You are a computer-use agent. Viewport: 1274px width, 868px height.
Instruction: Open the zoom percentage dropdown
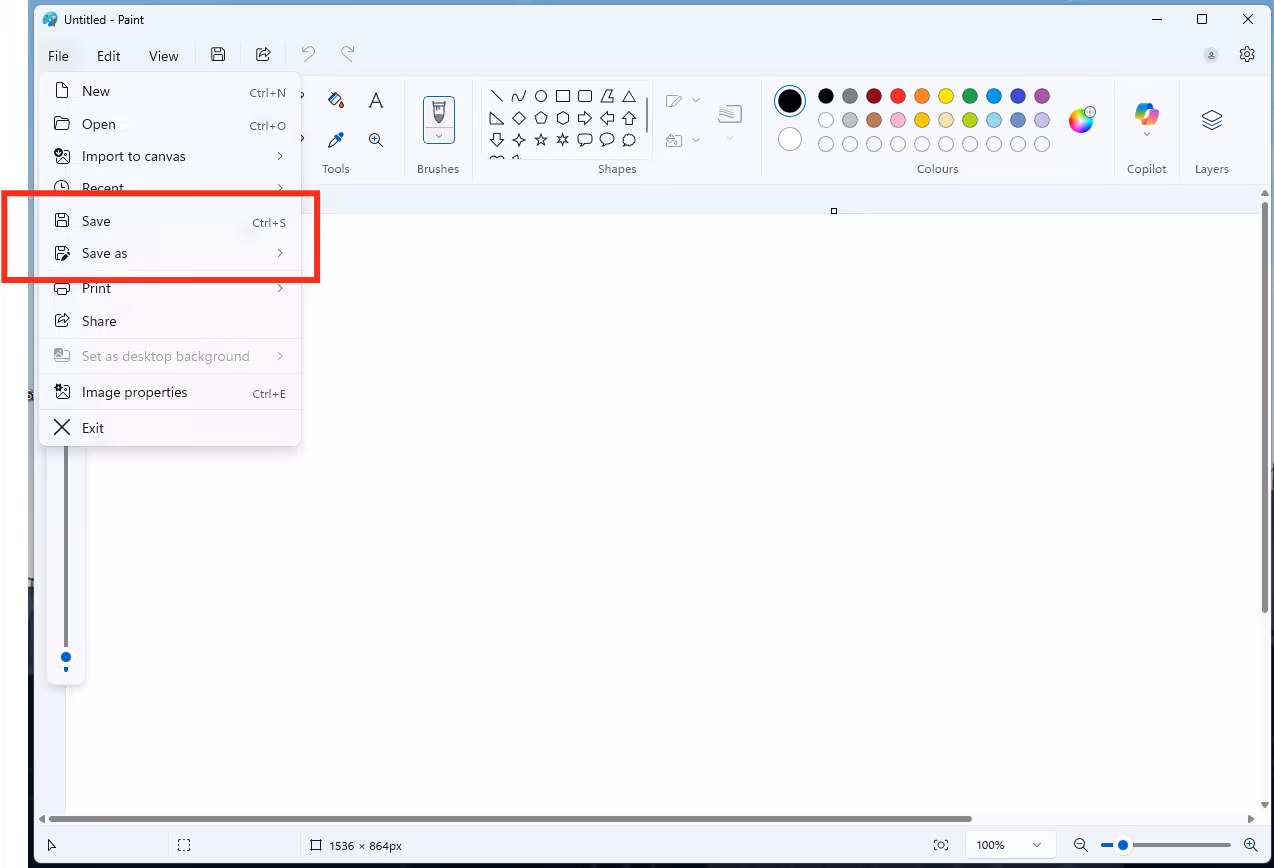[x=1009, y=844]
